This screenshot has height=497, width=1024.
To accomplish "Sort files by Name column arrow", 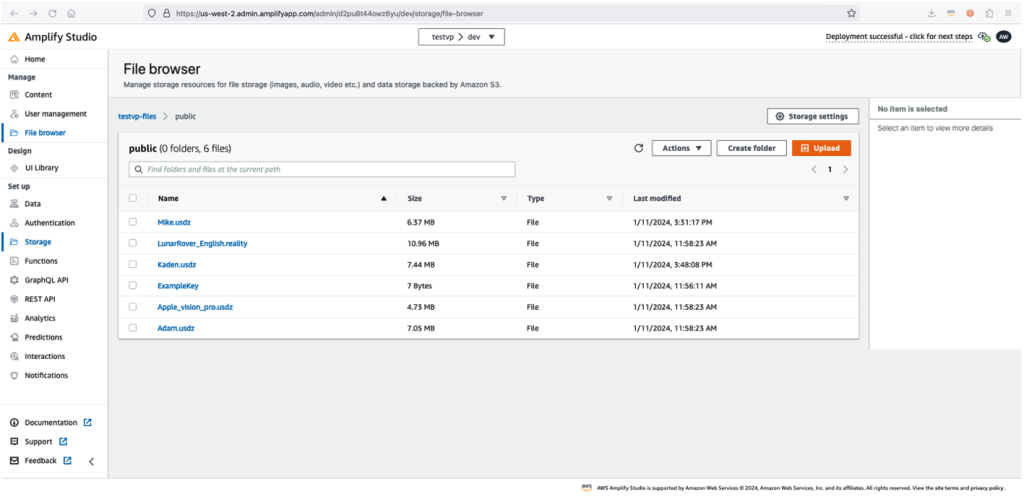I will click(x=384, y=199).
